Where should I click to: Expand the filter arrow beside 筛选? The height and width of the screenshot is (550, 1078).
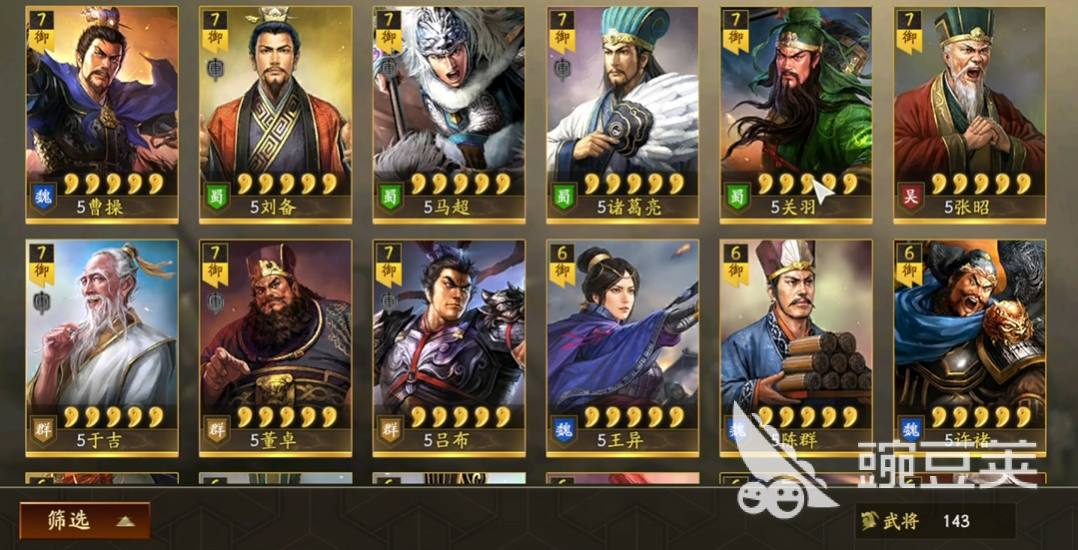click(x=122, y=521)
